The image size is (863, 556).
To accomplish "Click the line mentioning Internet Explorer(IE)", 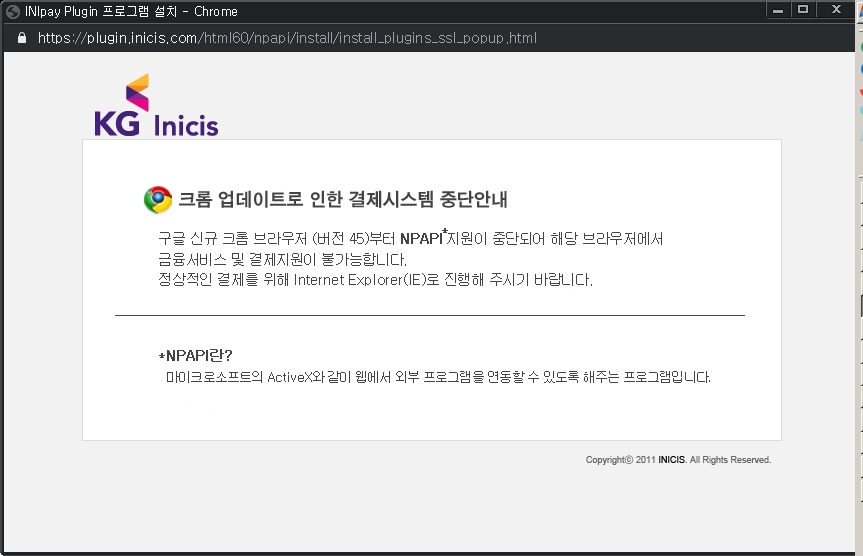I will 375,280.
